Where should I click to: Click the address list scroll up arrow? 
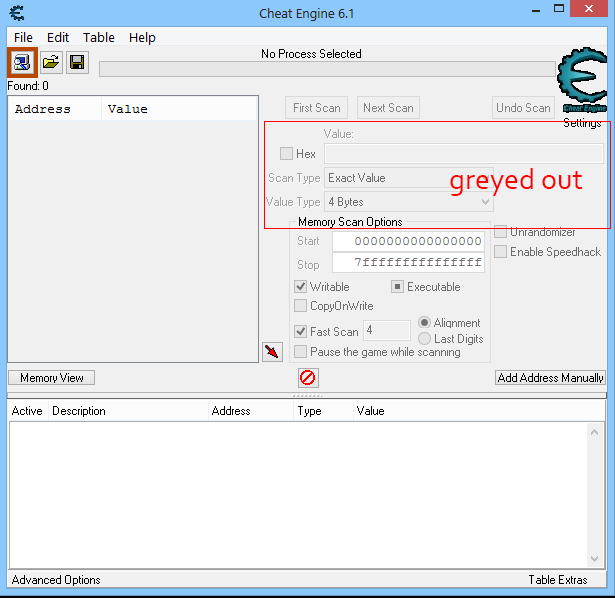tap(595, 433)
